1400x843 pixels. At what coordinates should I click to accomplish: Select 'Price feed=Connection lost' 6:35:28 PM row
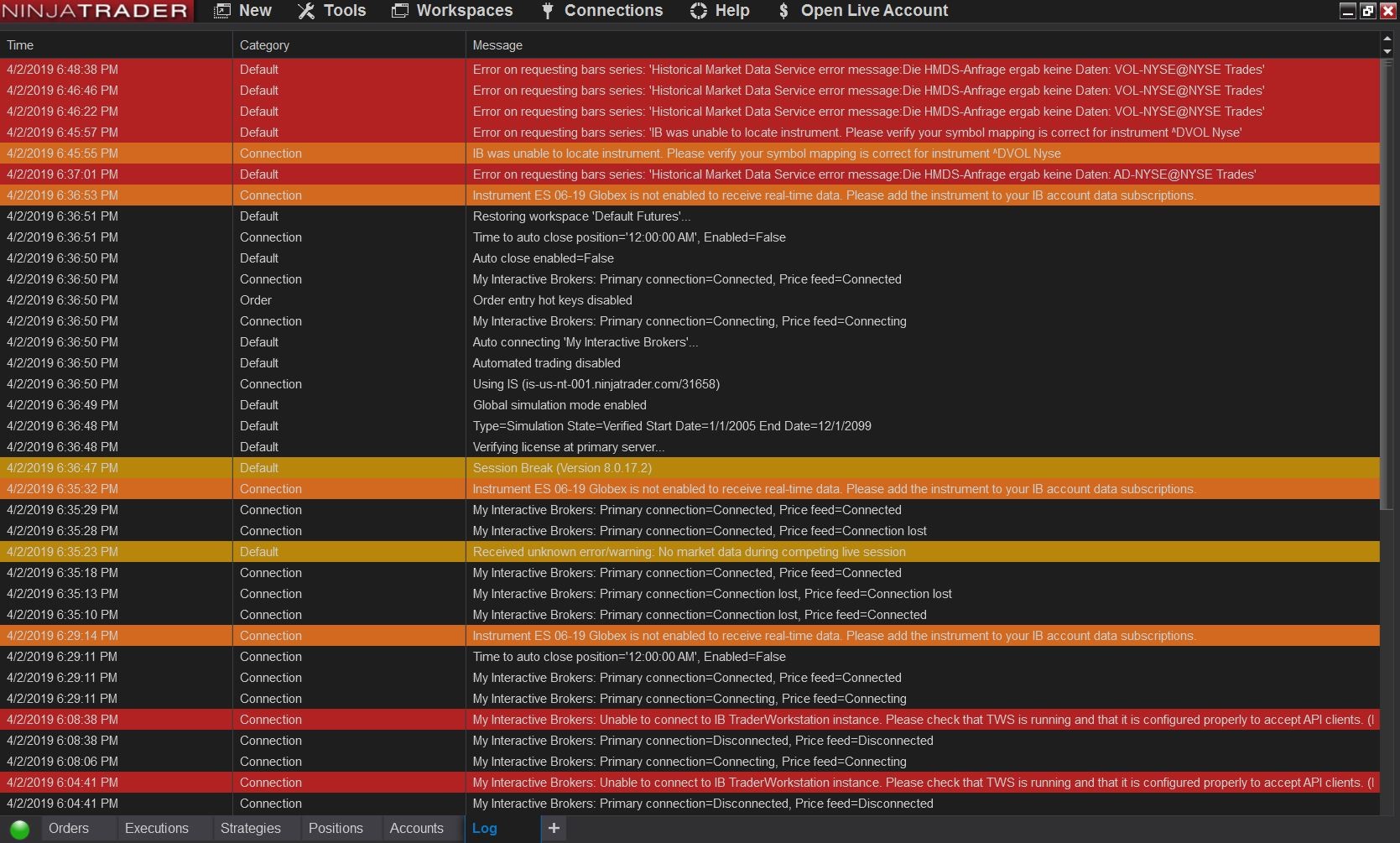pos(690,531)
